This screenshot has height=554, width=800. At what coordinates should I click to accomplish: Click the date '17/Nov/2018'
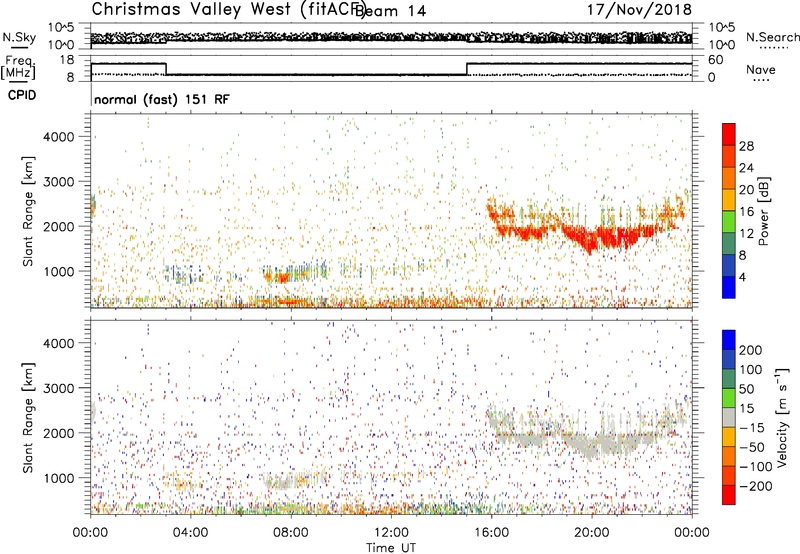[x=639, y=10]
